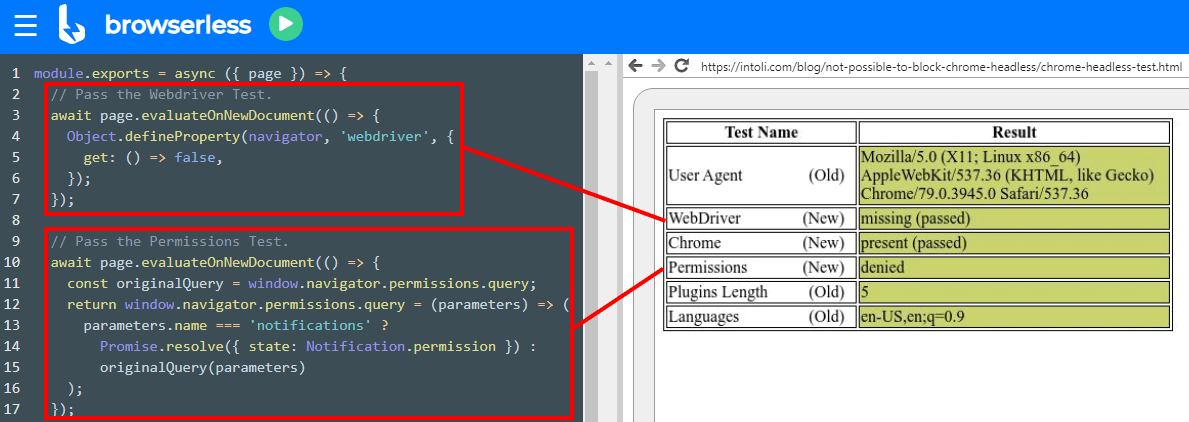Click the 'Result' table header

coord(1014,133)
